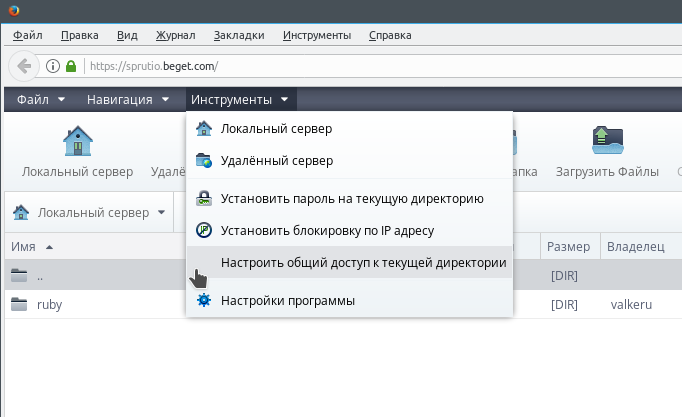Open the Файл dropdown menu

[40, 100]
